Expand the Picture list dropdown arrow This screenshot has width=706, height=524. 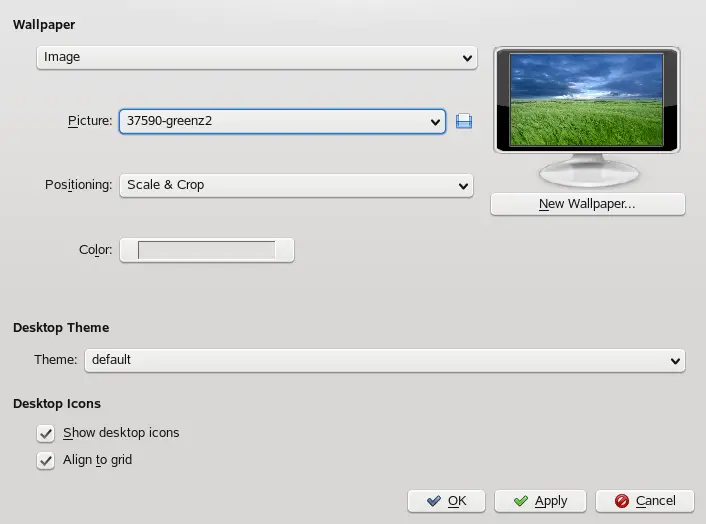(435, 122)
